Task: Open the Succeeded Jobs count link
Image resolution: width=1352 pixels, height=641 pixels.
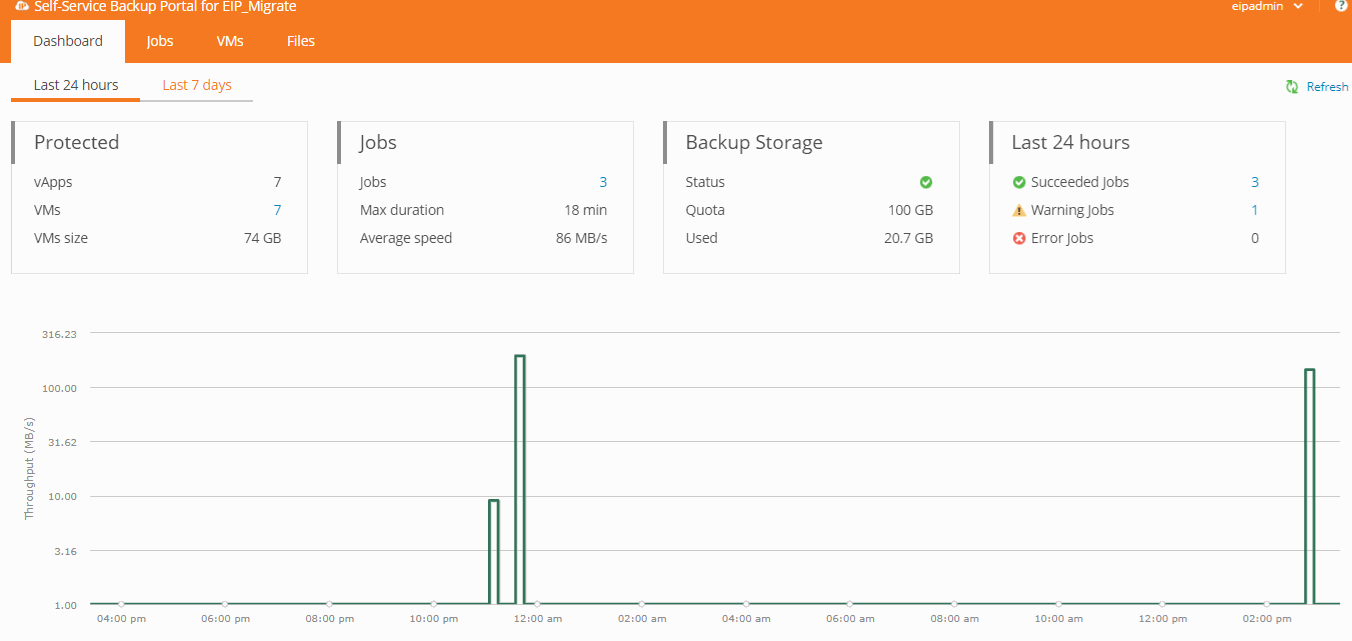Action: (1255, 182)
